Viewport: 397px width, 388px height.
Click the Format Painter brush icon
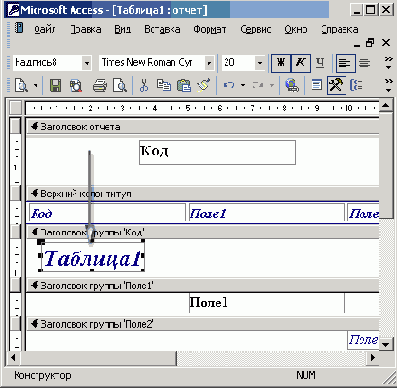203,85
